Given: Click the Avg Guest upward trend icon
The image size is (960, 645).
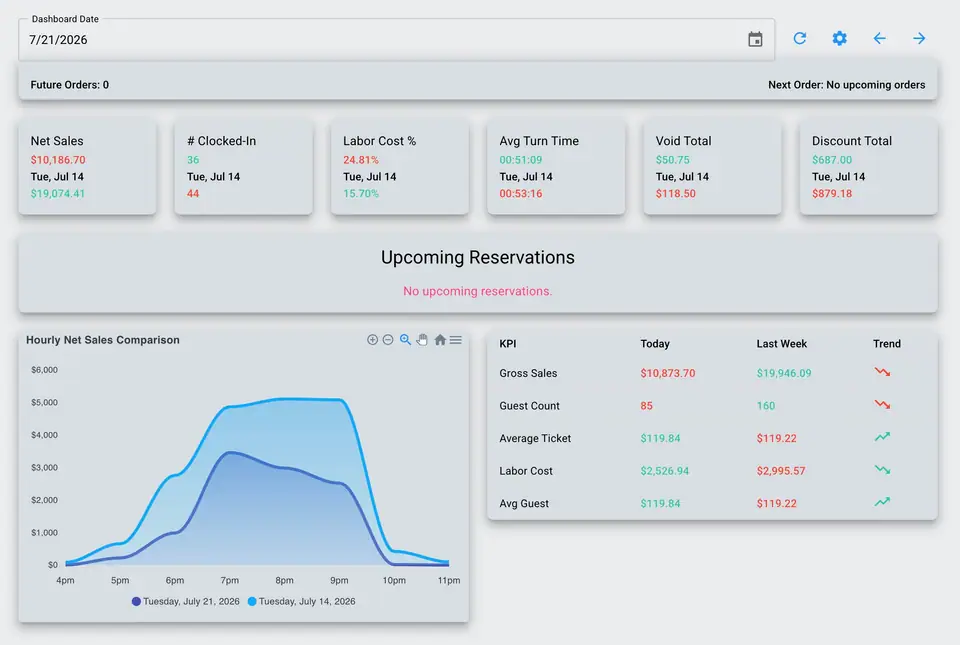Looking at the screenshot, I should [x=882, y=502].
